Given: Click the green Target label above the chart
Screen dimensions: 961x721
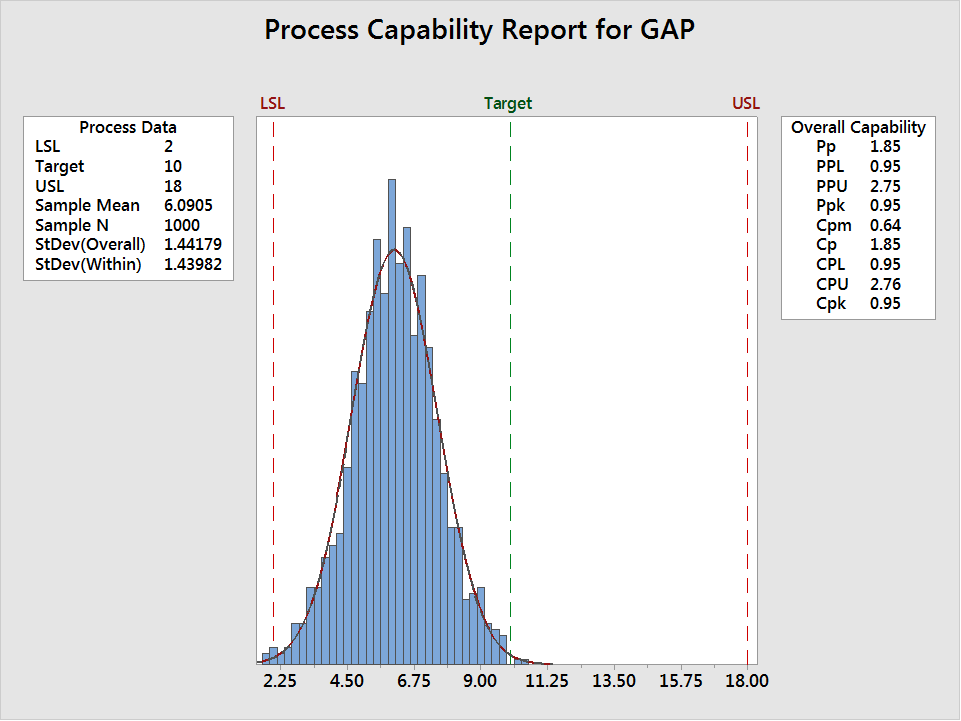Looking at the screenshot, I should 507,104.
